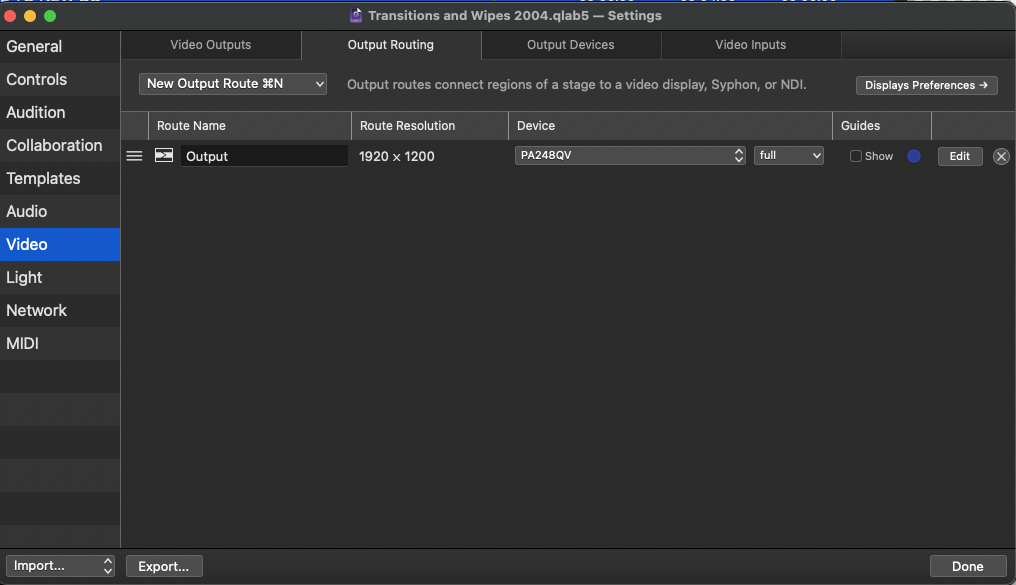Click the Displays Preferences button
1016x585 pixels.
tap(926, 85)
